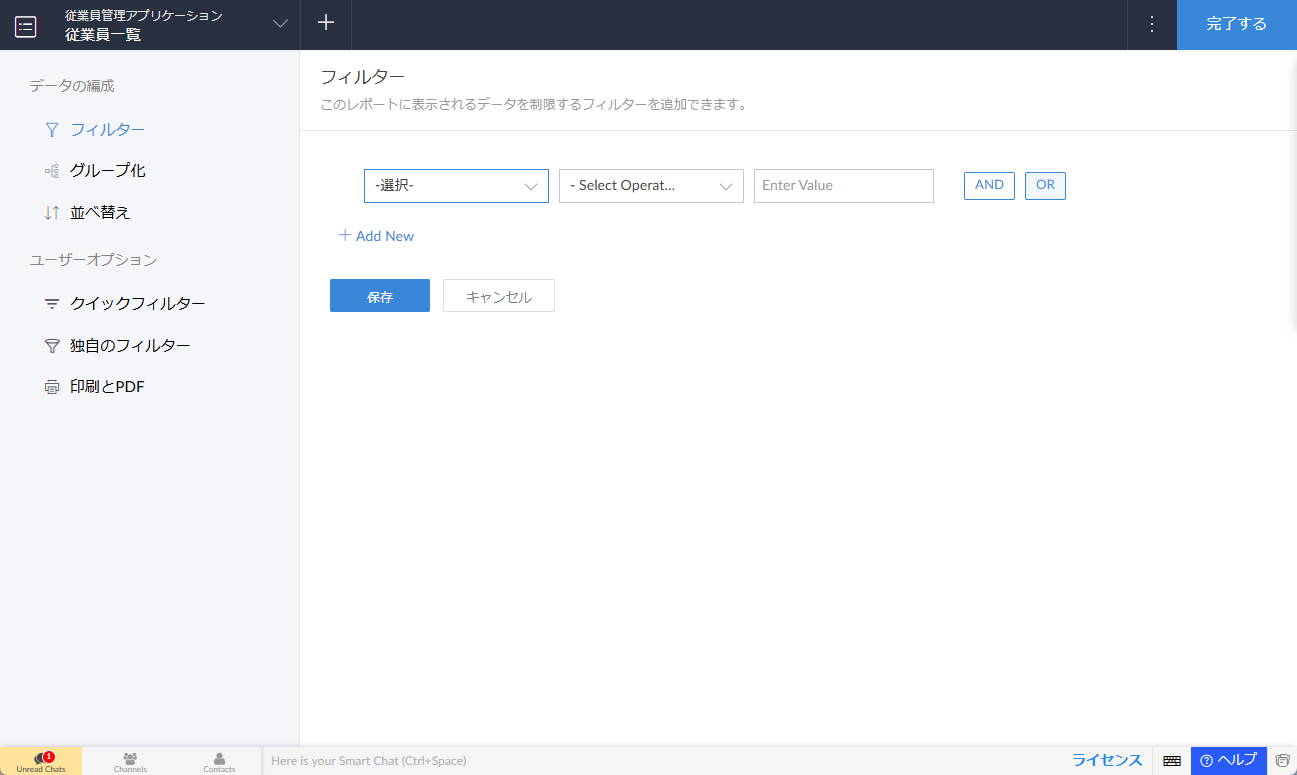Select the OR condition toggle
1297x775 pixels.
(1045, 186)
